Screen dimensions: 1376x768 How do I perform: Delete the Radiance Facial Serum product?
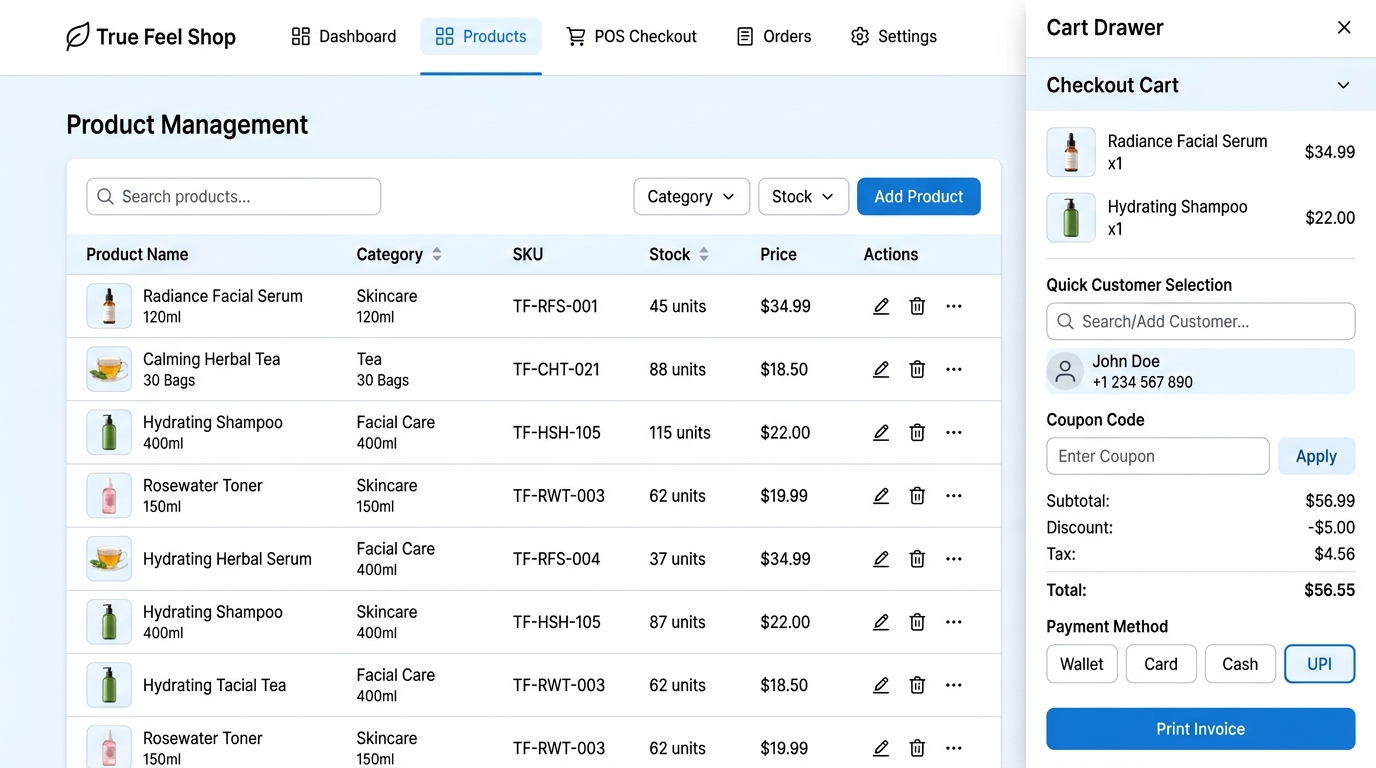point(917,306)
